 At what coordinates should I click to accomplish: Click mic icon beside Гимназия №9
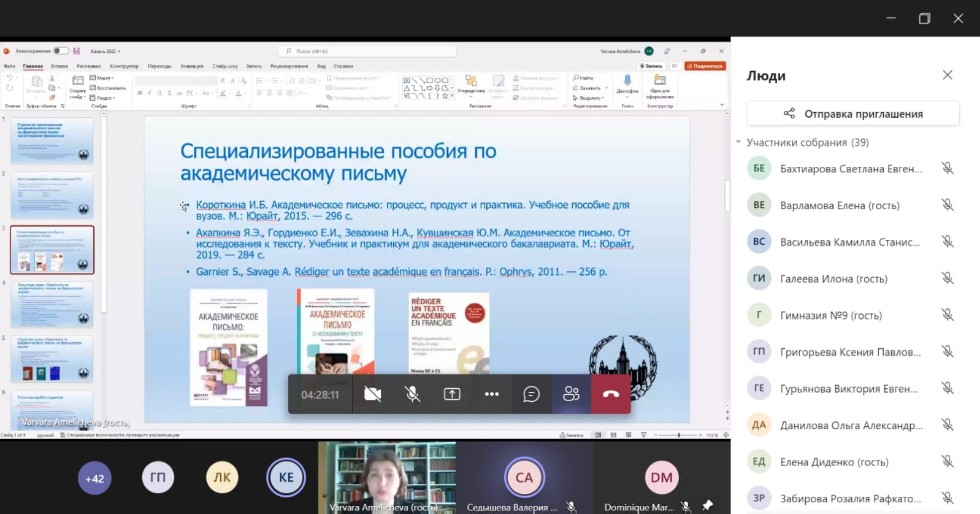coord(947,315)
